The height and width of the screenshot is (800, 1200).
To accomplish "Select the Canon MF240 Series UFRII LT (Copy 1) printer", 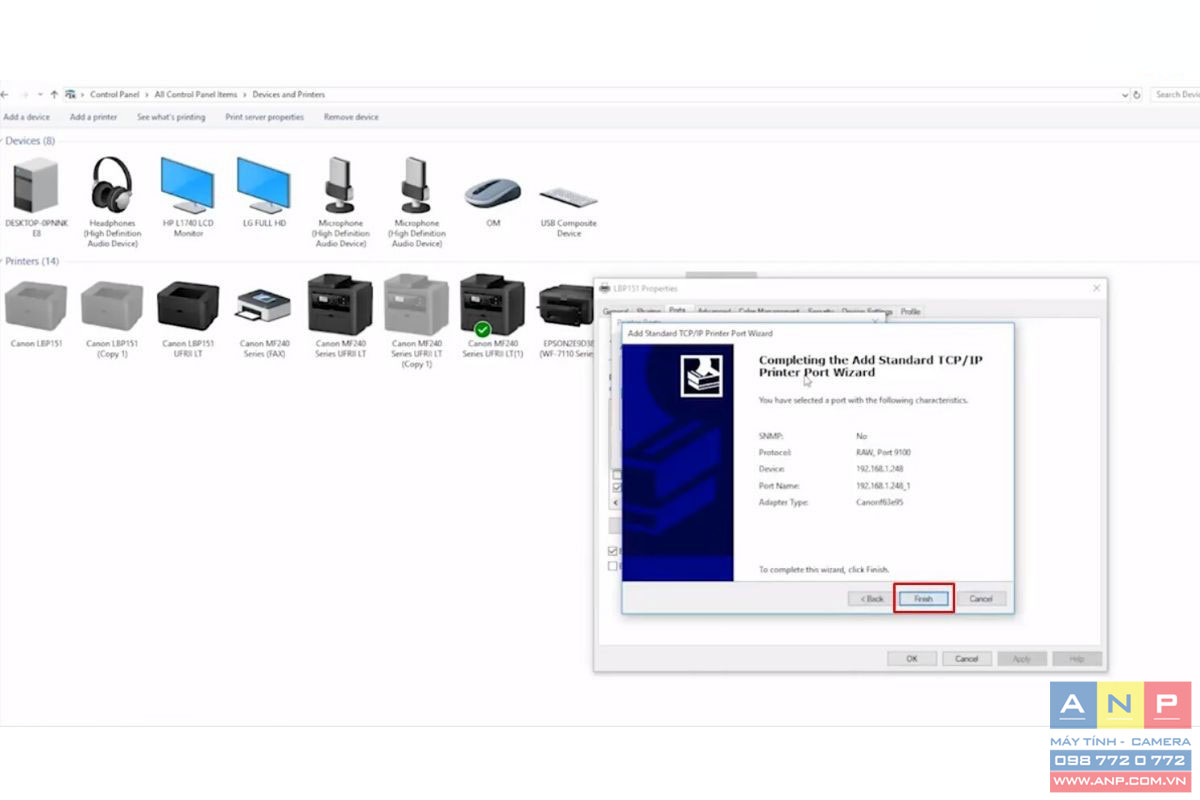I will [416, 305].
